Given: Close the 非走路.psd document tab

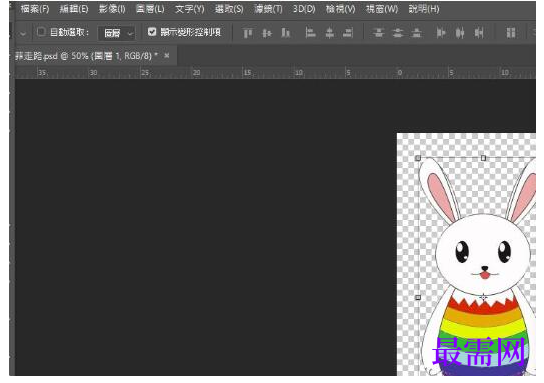Looking at the screenshot, I should click(x=167, y=56).
